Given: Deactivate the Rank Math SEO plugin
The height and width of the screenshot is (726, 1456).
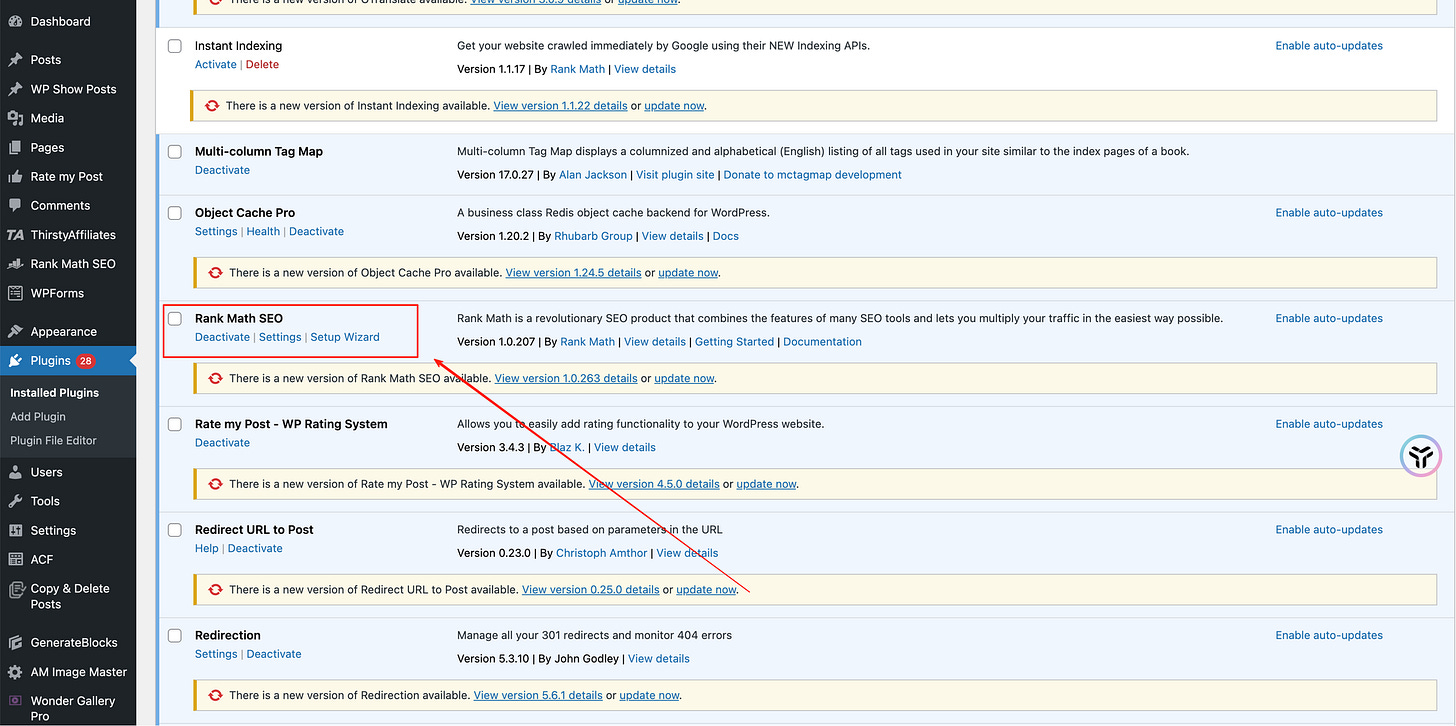Looking at the screenshot, I should (222, 337).
